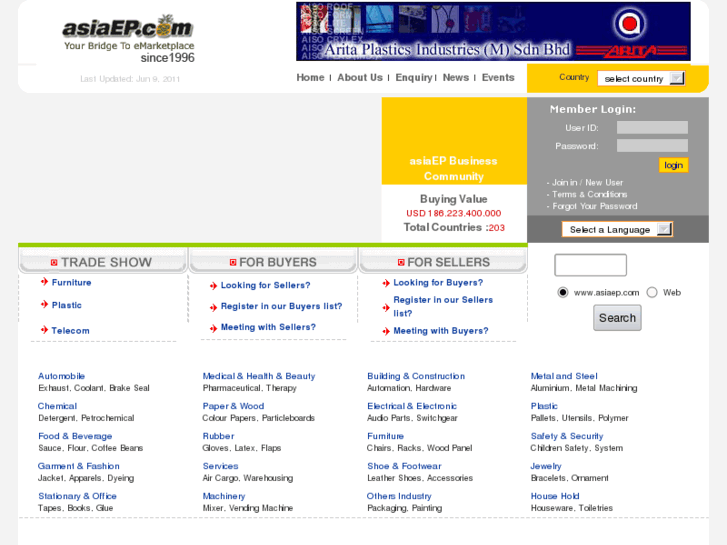Open the Electrical & Electronic category
Image resolution: width=727 pixels, height=545 pixels.
point(412,406)
